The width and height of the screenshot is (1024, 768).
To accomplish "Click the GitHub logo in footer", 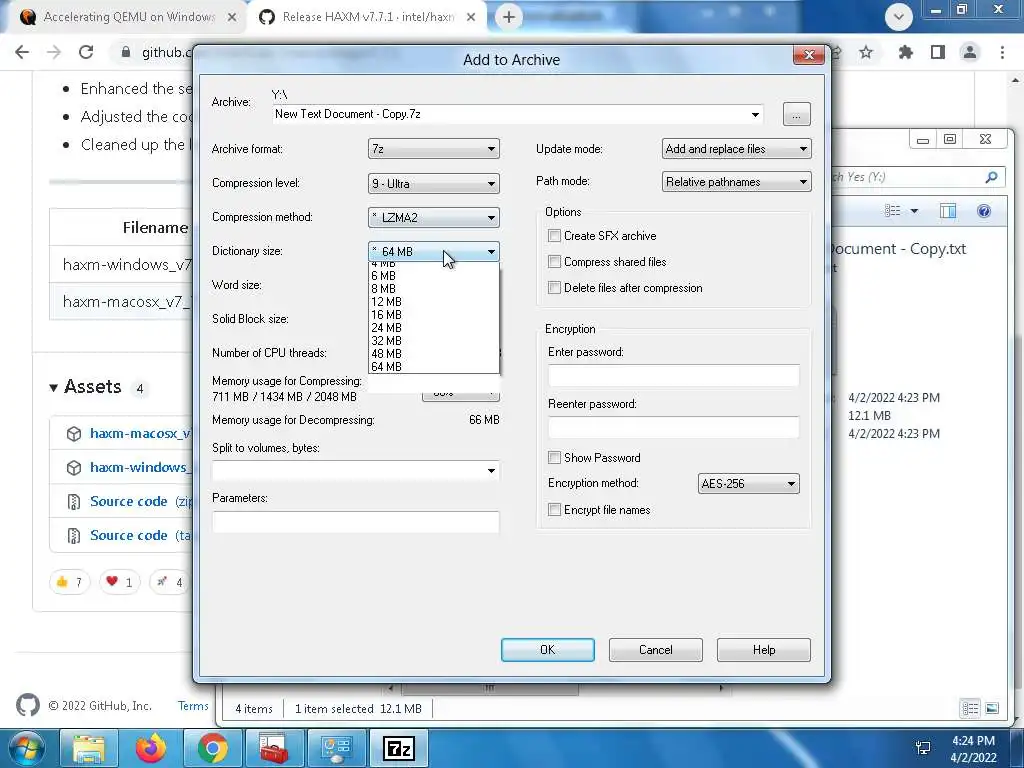I will click(x=27, y=705).
